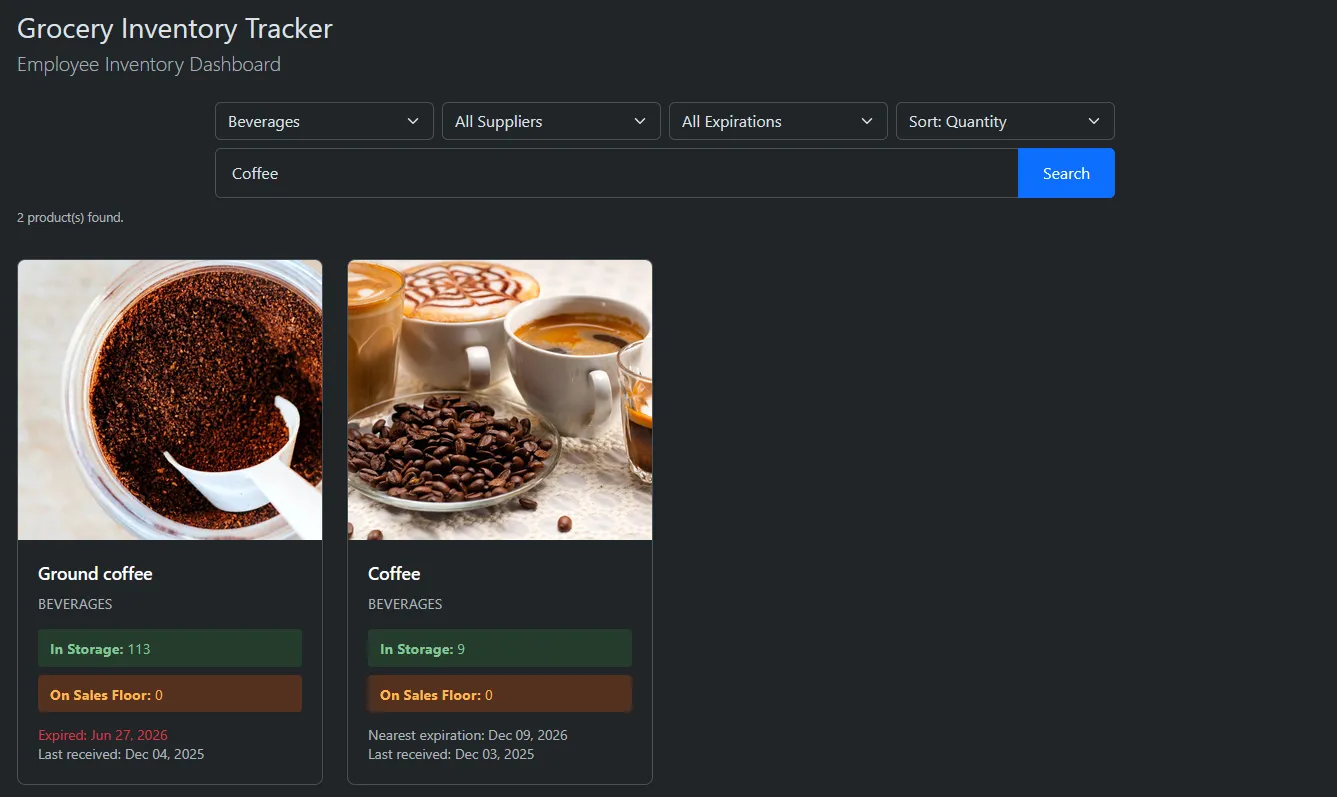Click Ground coffee's On Sales Floor: 0 badge
1337x797 pixels.
click(170, 694)
